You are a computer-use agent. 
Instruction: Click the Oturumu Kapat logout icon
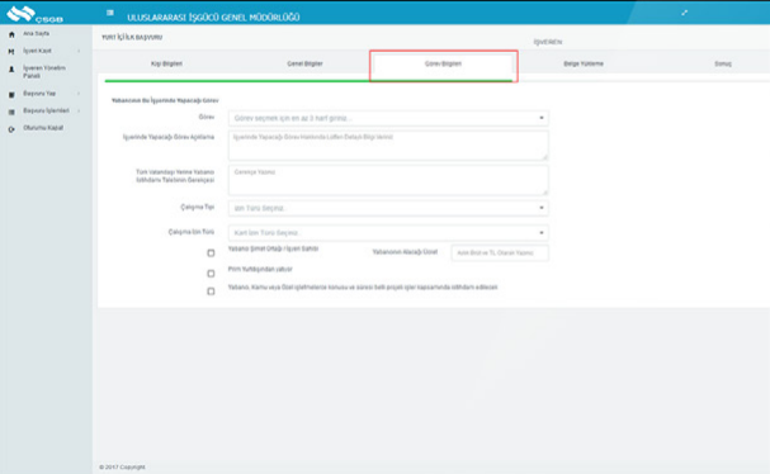click(x=11, y=128)
